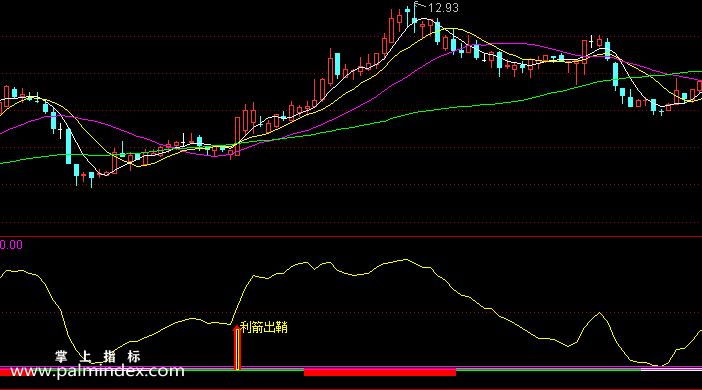Viewport: 702px width, 390px height.
Task: Click the thick red bar segment along the indicator baseline
Action: coord(380,372)
